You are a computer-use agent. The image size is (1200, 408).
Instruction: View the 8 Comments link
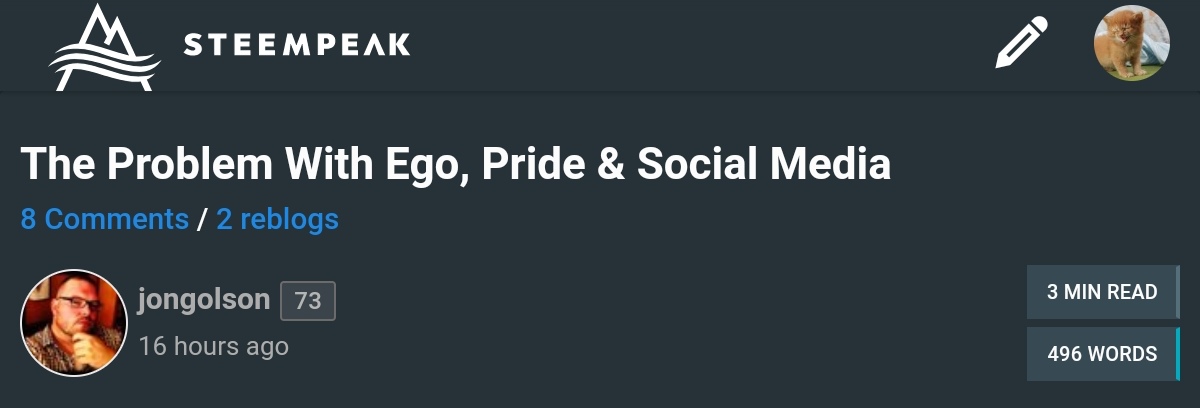tap(104, 219)
